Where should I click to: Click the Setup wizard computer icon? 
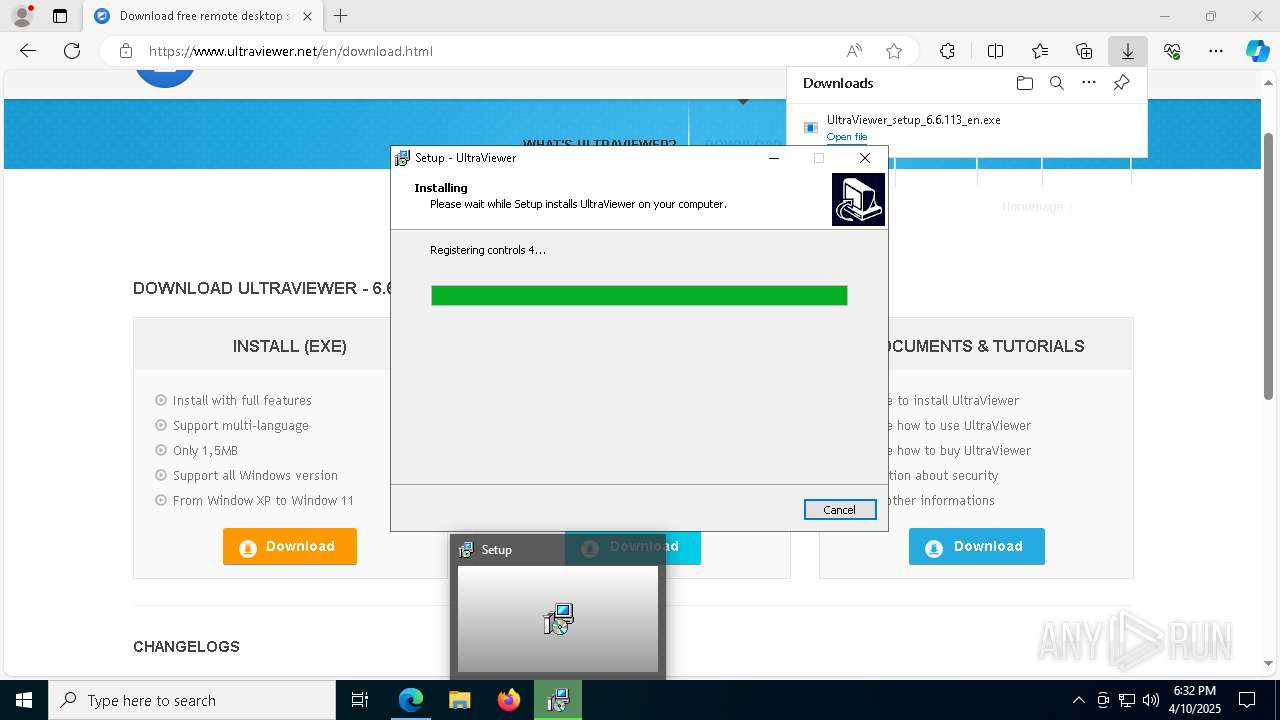click(858, 199)
